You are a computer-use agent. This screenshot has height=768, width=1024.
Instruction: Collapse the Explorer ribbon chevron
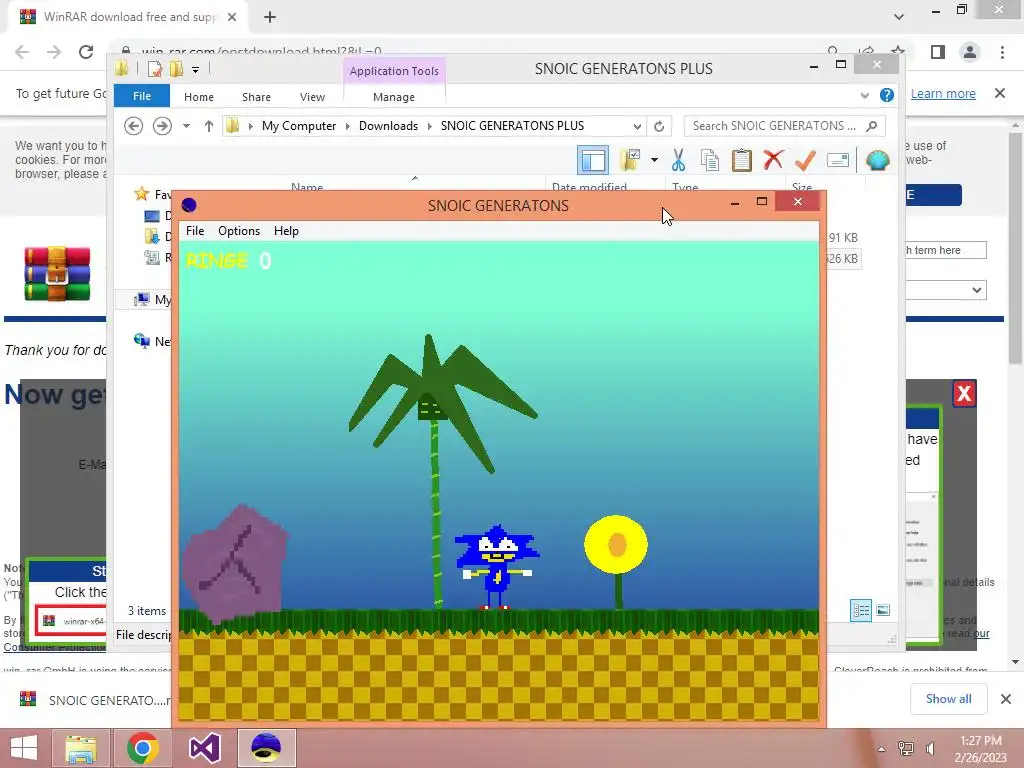point(865,95)
